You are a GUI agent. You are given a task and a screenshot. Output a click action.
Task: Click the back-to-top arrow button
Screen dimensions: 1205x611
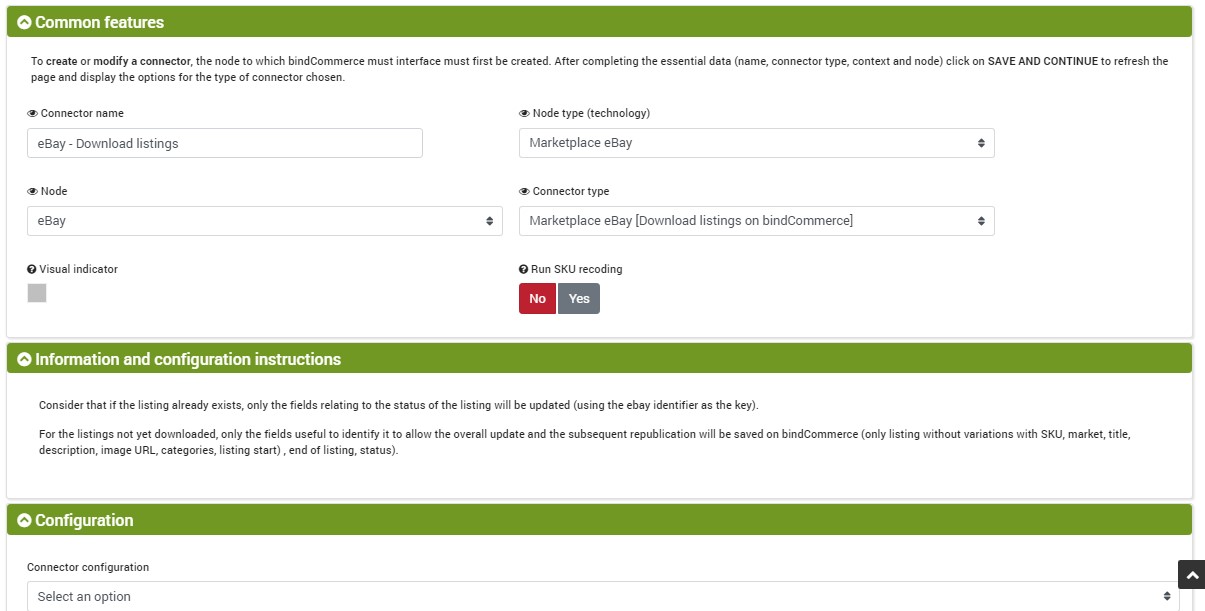[x=1191, y=575]
